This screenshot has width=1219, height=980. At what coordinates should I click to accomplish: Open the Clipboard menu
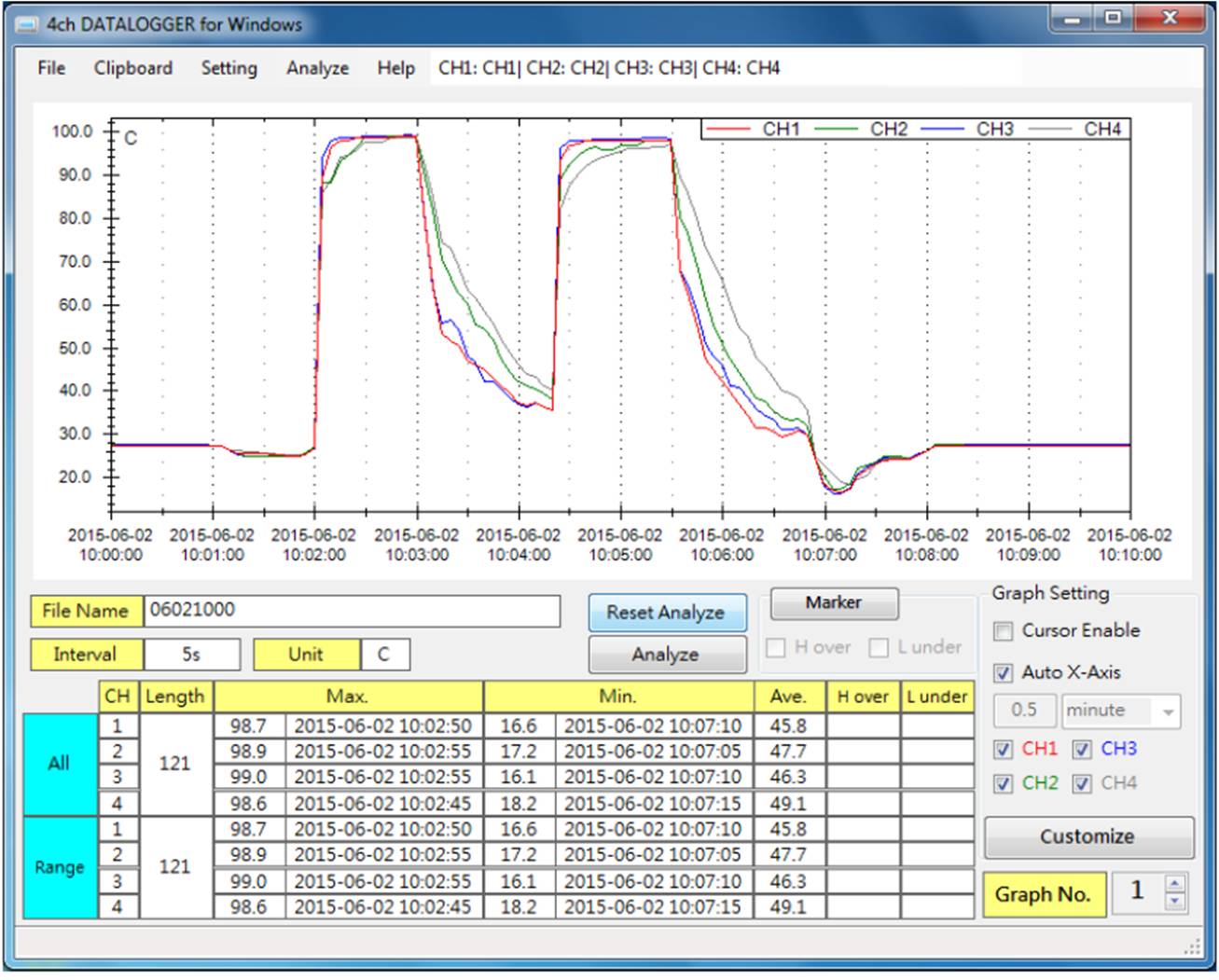point(132,68)
